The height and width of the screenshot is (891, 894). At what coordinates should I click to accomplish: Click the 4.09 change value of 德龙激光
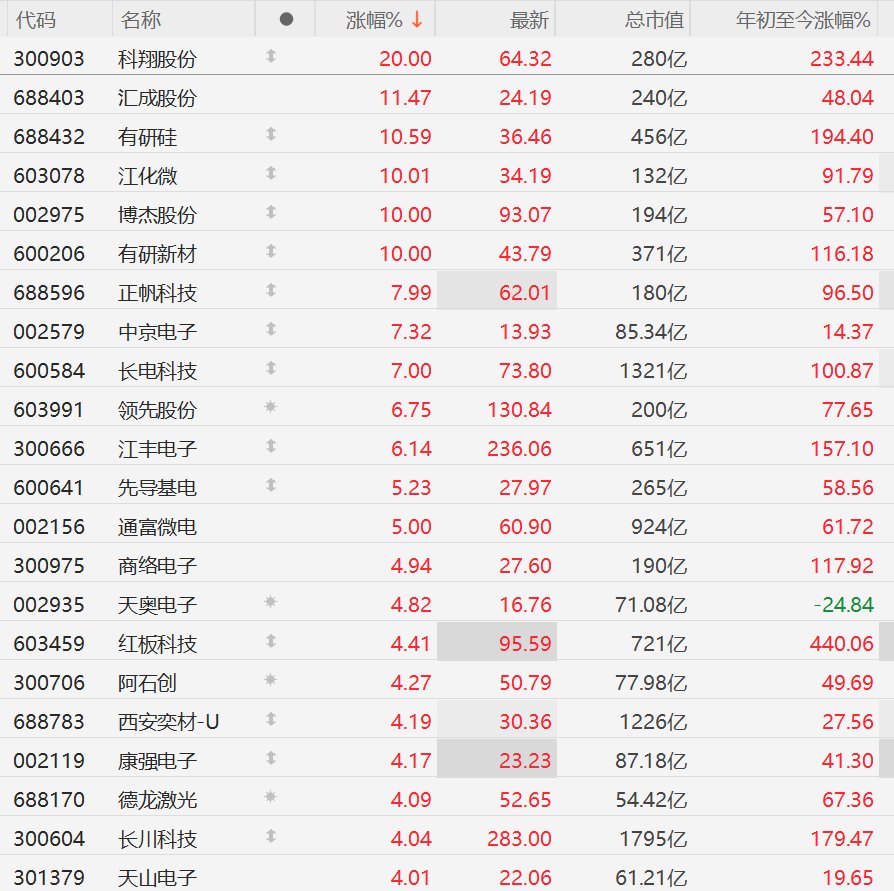(x=411, y=800)
